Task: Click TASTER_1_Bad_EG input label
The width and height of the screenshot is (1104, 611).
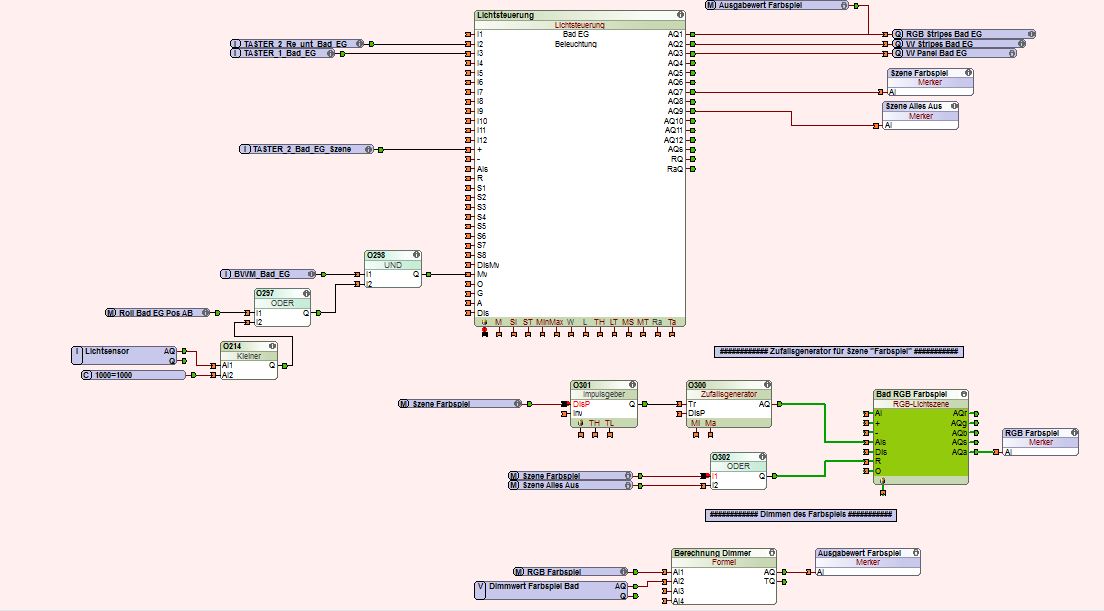Action: tap(280, 53)
